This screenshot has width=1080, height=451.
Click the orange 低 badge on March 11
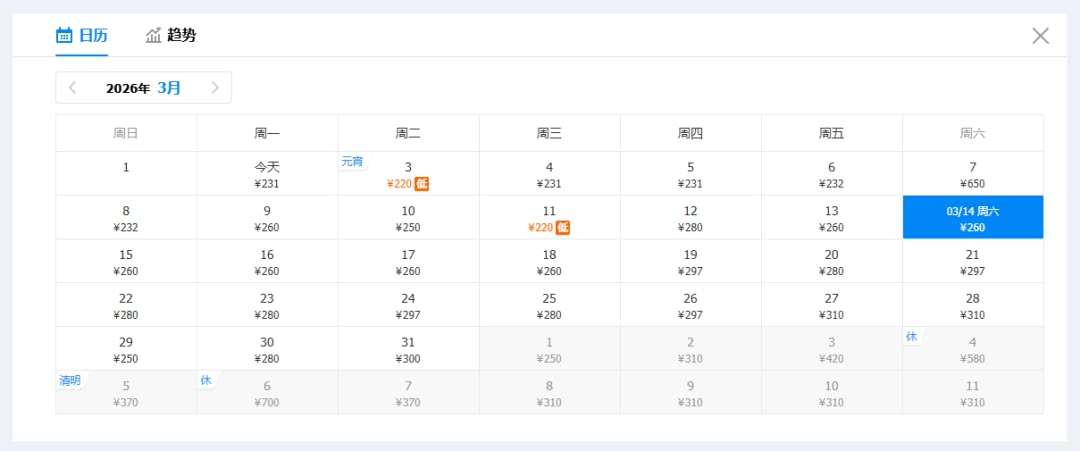point(563,228)
